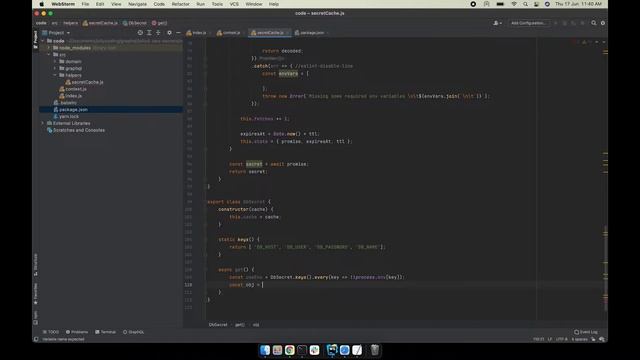Open WebStorm icon in the Dock
Screen dimensions: 640x360
[x=332, y=350]
